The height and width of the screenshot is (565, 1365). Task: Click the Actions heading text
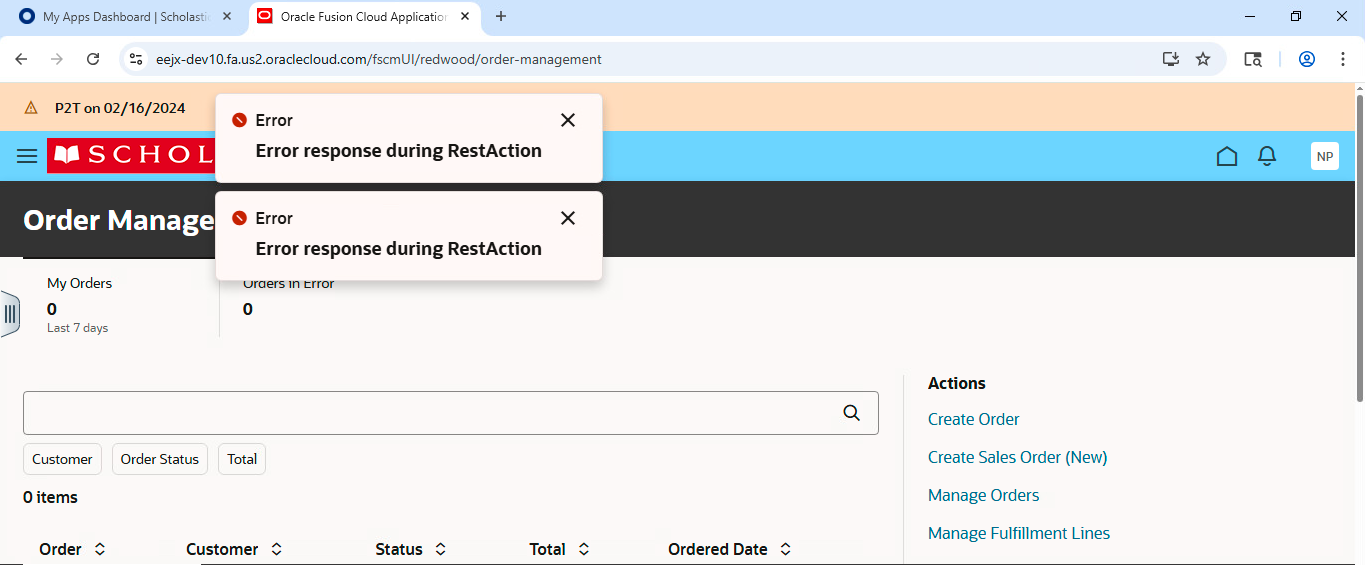957,383
